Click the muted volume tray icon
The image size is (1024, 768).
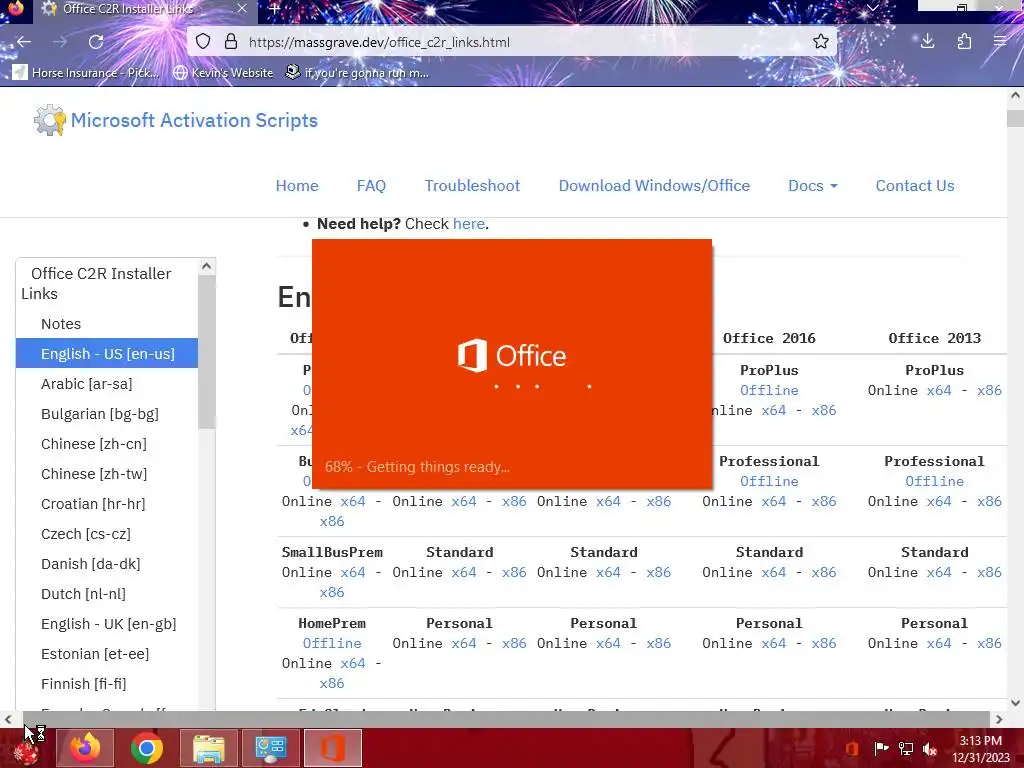click(930, 749)
